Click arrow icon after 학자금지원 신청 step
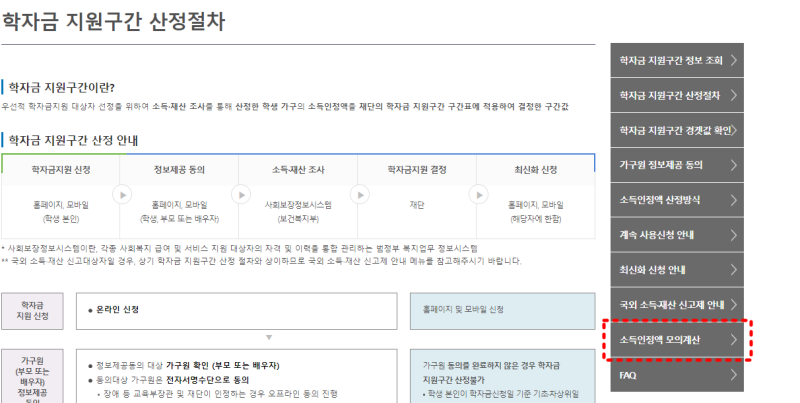The height and width of the screenshot is (403, 800). (122, 194)
